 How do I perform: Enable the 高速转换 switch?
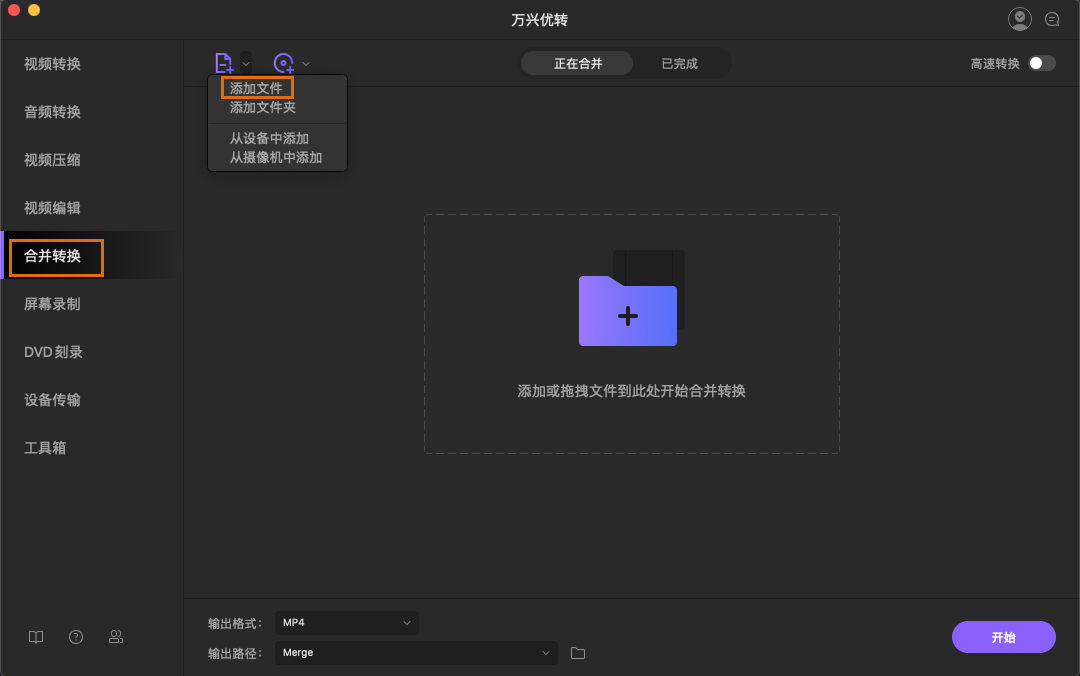pos(1040,62)
